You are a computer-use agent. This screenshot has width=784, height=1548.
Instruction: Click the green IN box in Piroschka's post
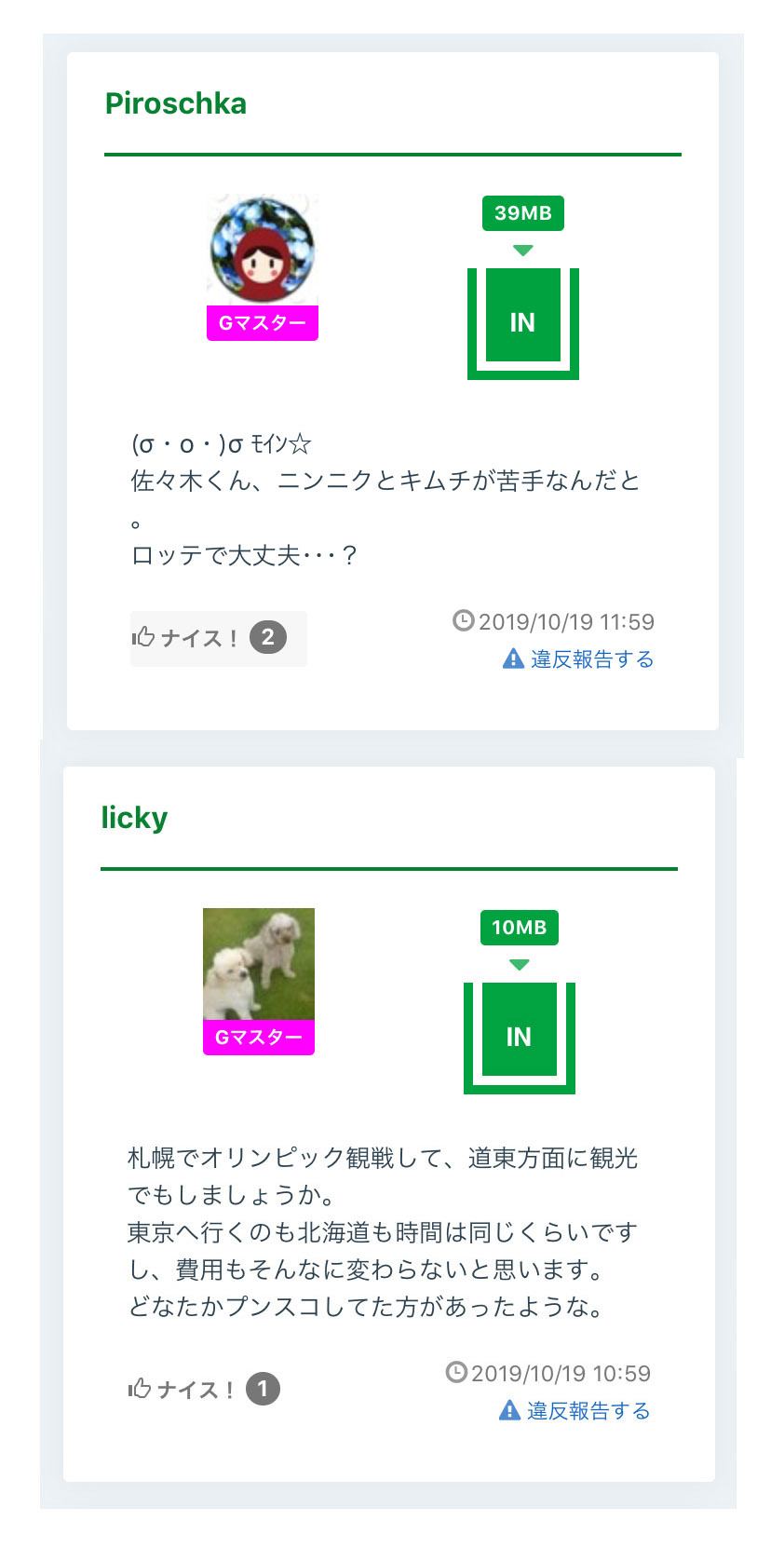pos(522,322)
